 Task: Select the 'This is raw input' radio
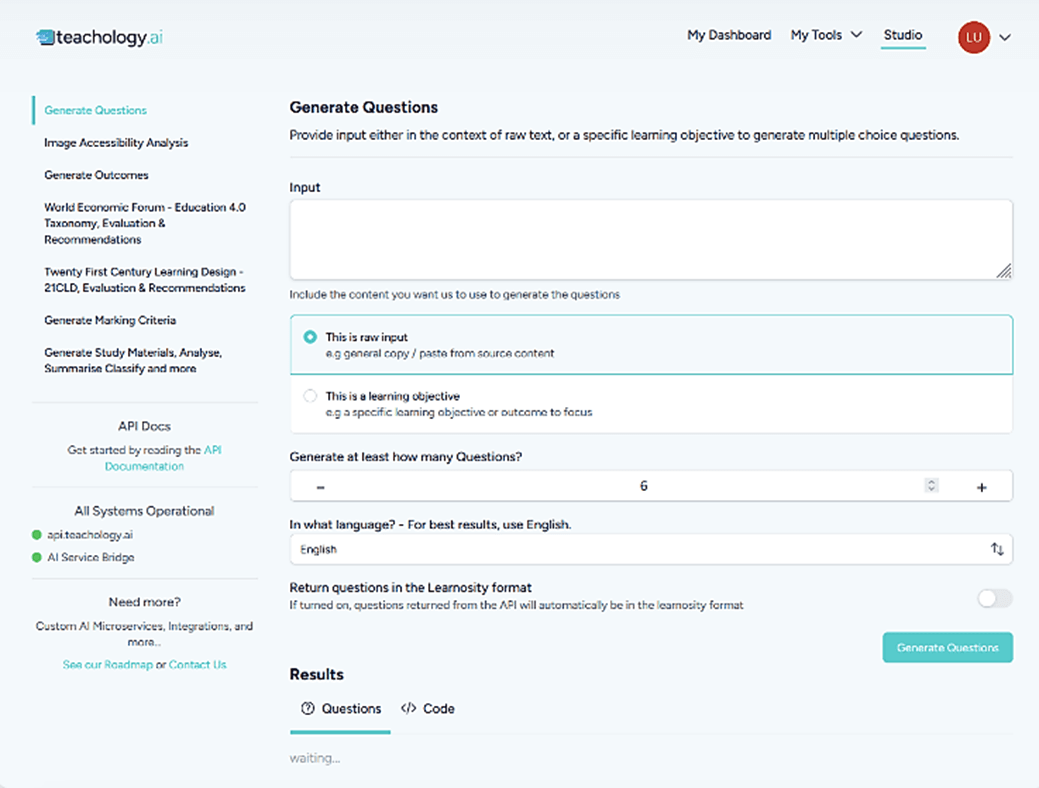310,338
